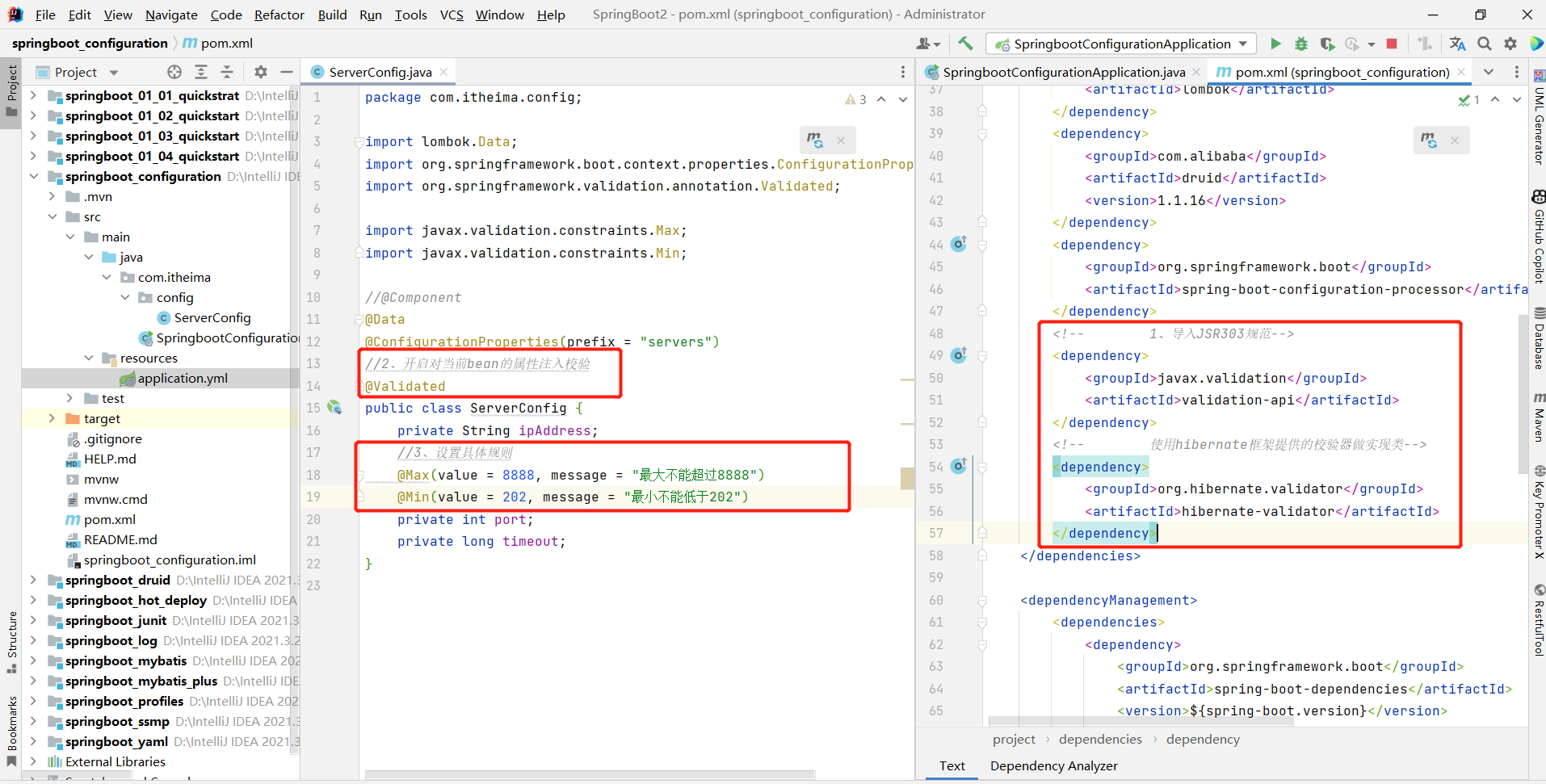Load Maven changes icon in pom.xml editor
The width and height of the screenshot is (1546, 784).
(x=1428, y=140)
